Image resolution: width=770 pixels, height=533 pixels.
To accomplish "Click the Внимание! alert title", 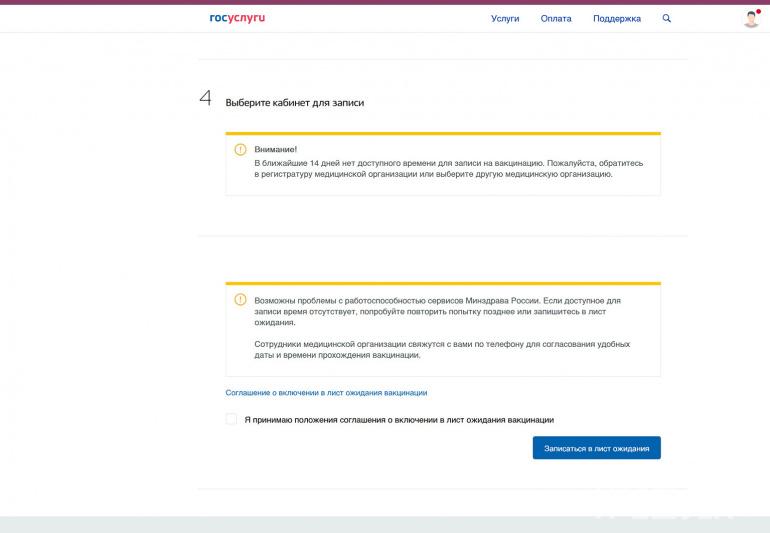I will (276, 149).
